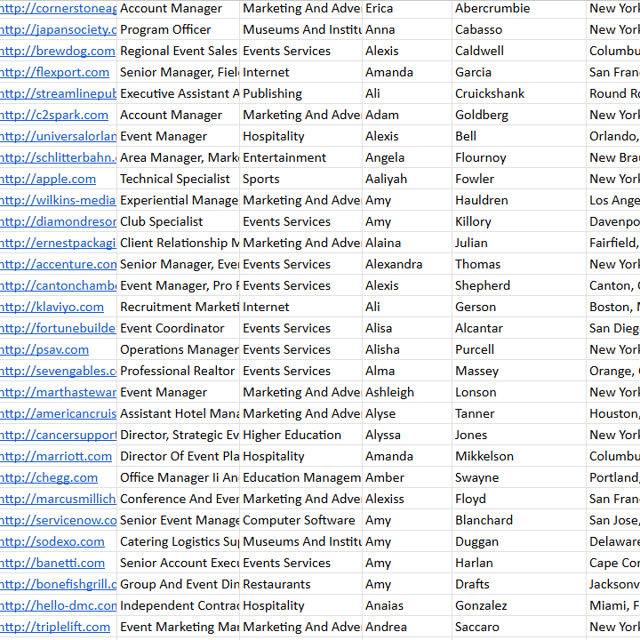
Task: Open the apple.com link
Action: [x=48, y=179]
